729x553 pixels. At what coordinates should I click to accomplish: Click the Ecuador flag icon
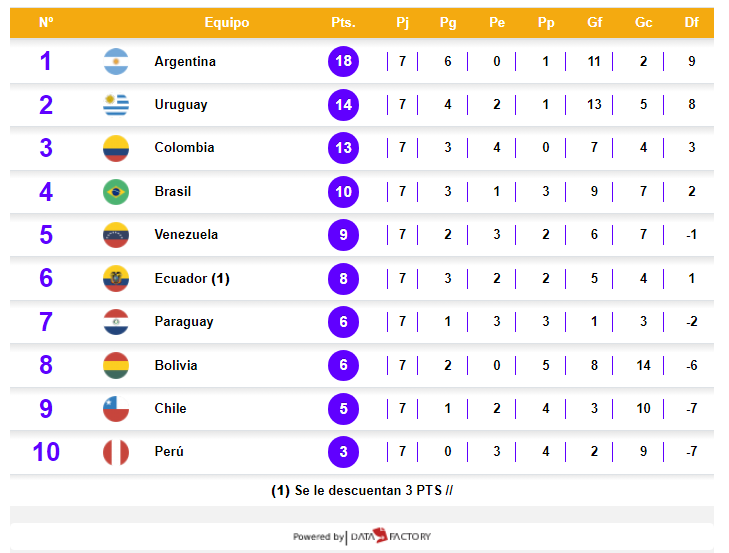116,278
